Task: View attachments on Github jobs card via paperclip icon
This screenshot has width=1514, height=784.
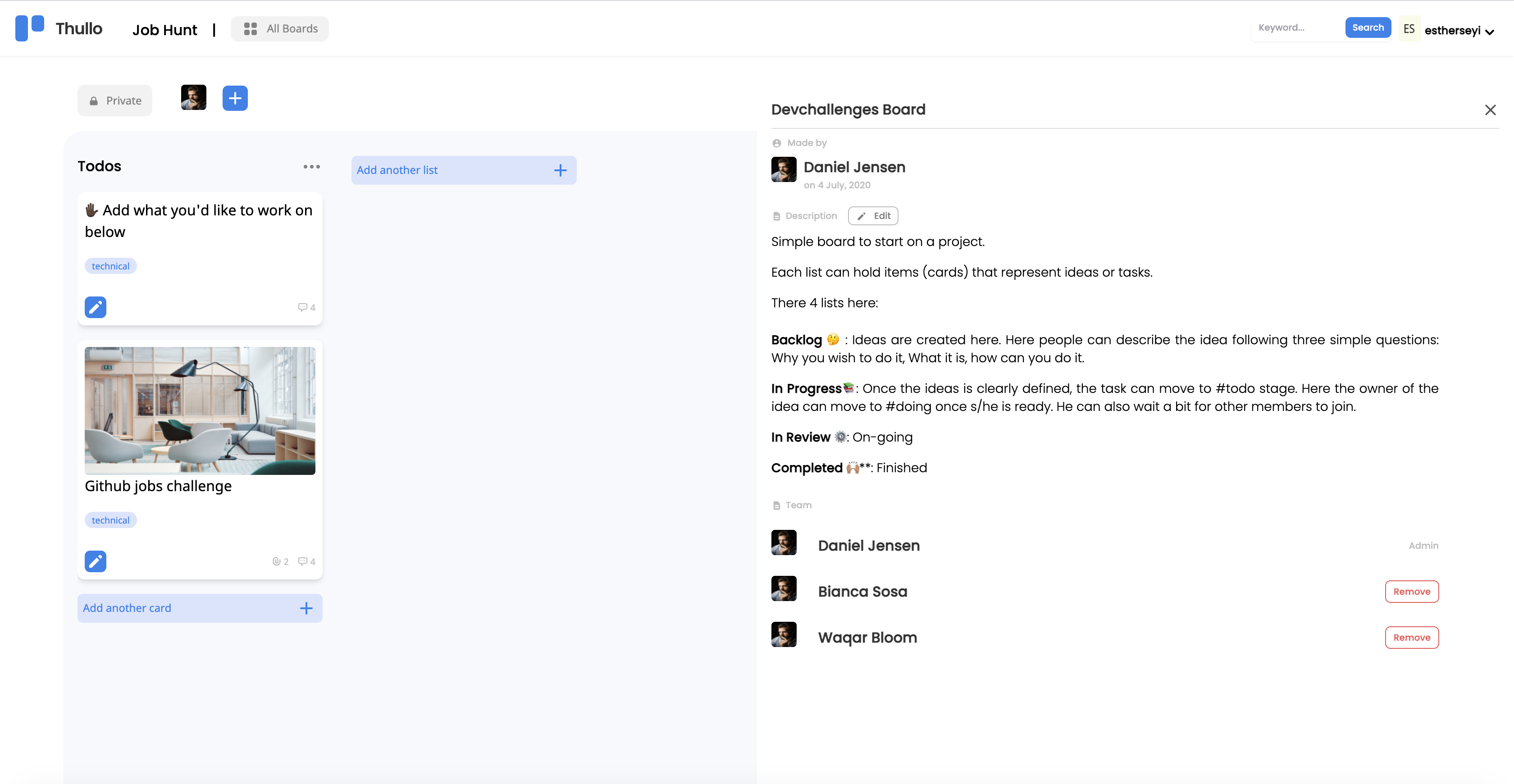Action: point(276,561)
